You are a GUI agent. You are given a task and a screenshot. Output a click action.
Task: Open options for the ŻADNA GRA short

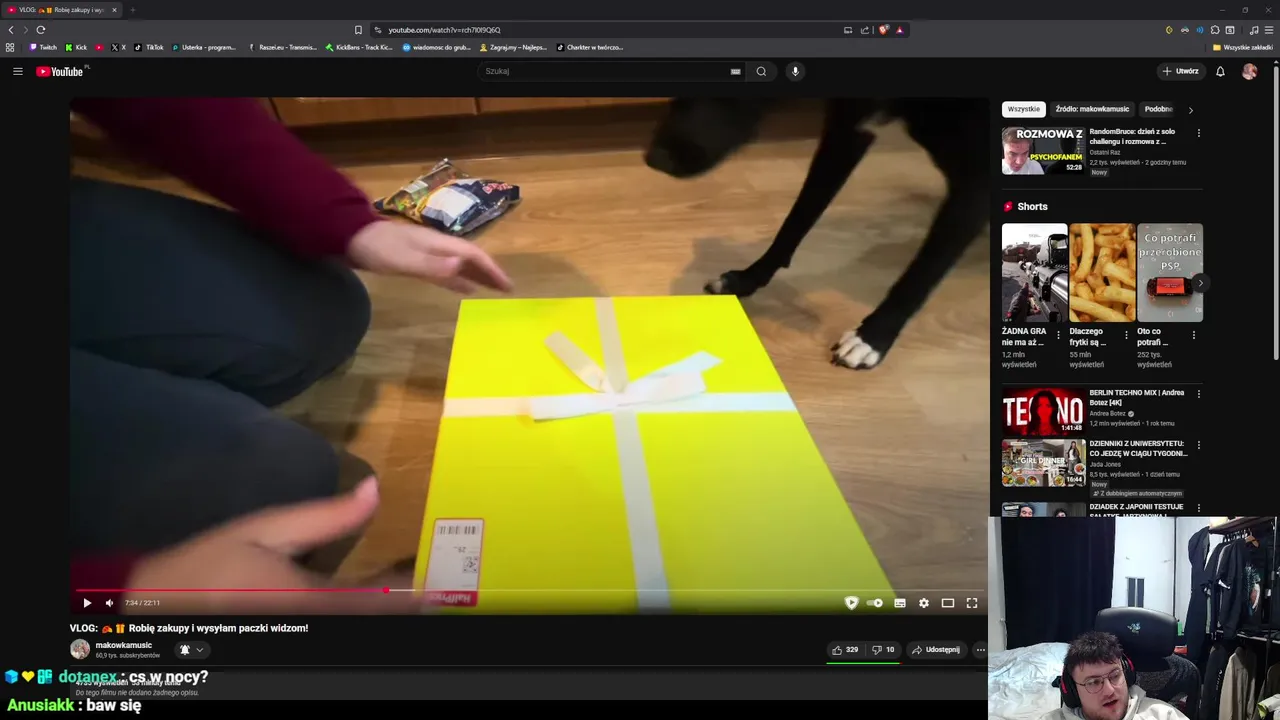tap(1058, 335)
